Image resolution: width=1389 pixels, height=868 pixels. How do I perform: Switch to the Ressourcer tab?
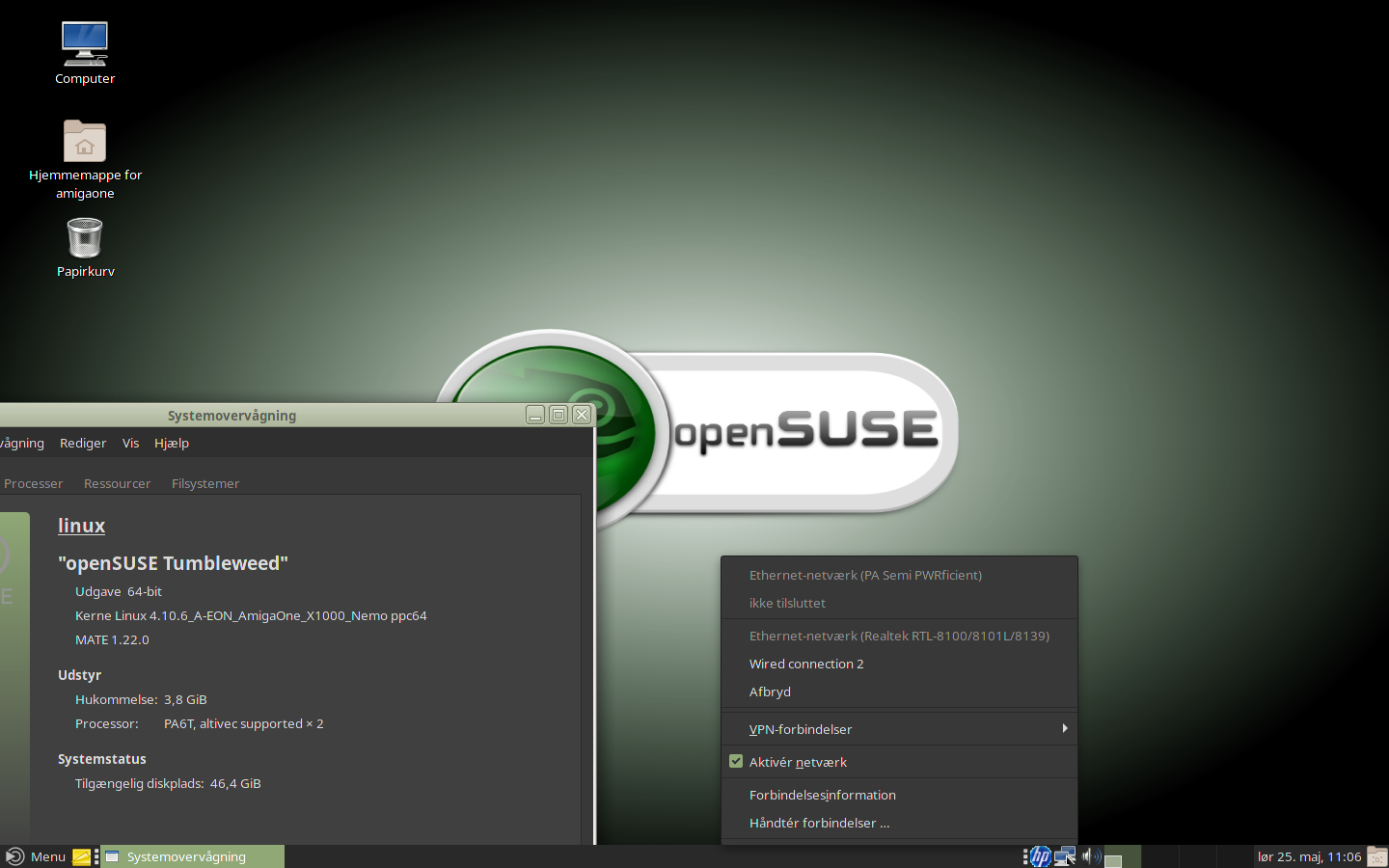pyautogui.click(x=117, y=483)
